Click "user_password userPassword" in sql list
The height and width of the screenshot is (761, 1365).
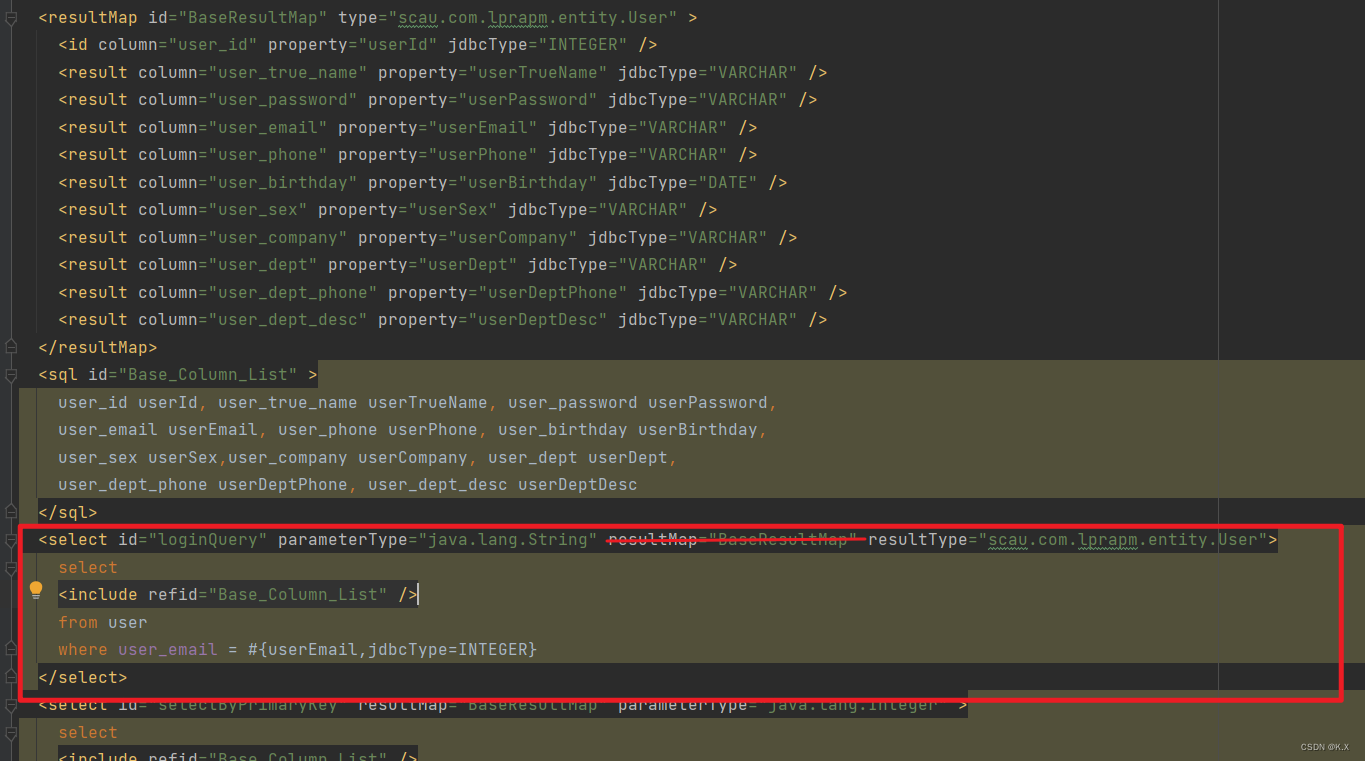tap(638, 402)
